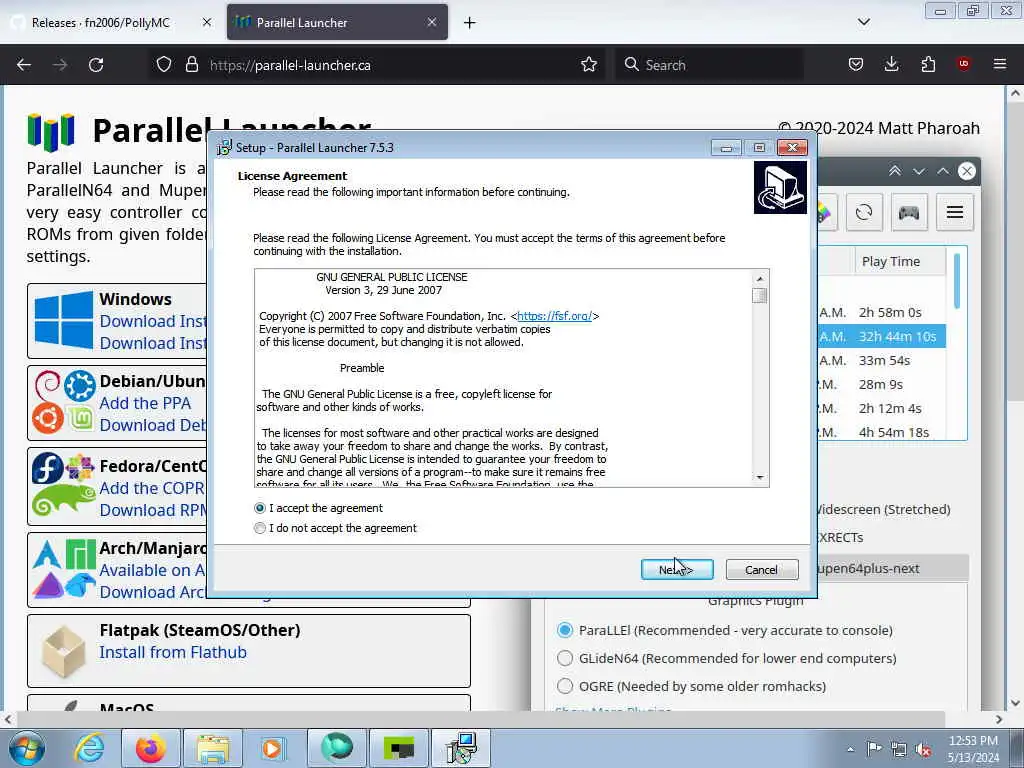The width and height of the screenshot is (1024, 768).
Task: Select the 4h 54m 18s play time row
Action: 882,432
